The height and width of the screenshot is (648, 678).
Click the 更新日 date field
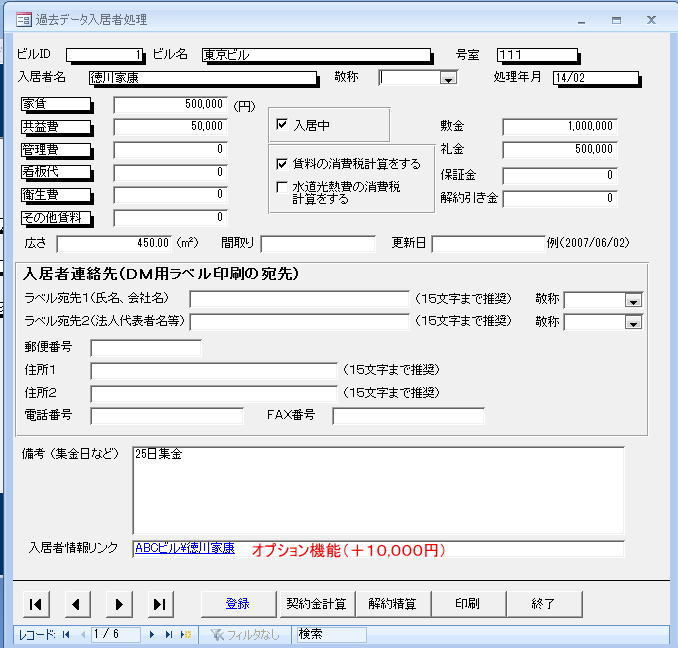coord(489,243)
